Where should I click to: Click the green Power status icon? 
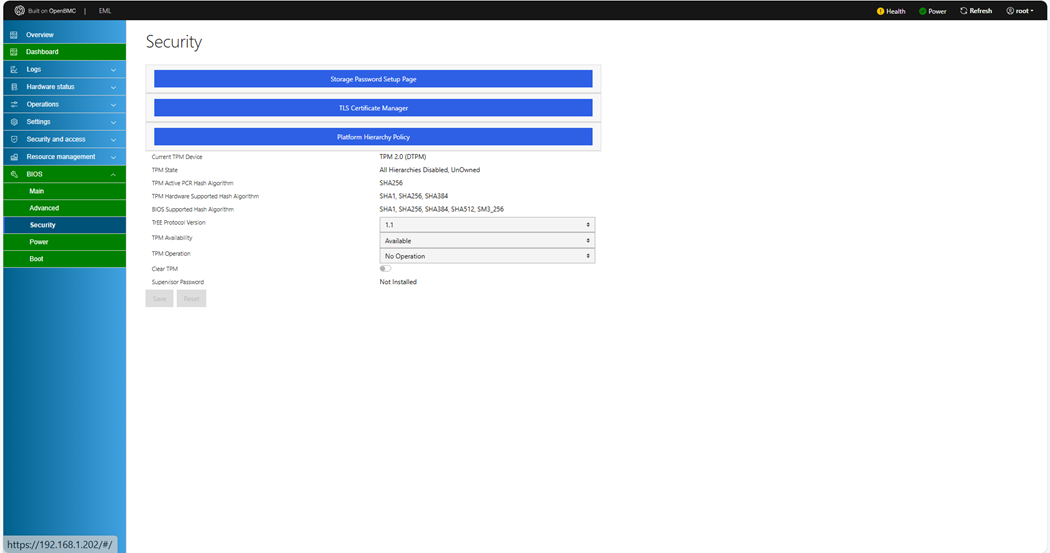click(922, 11)
